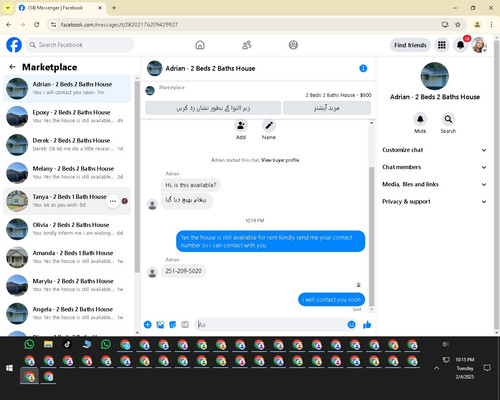Open File Explorer from the taskbar
The height and width of the screenshot is (400, 500).
coord(48,344)
